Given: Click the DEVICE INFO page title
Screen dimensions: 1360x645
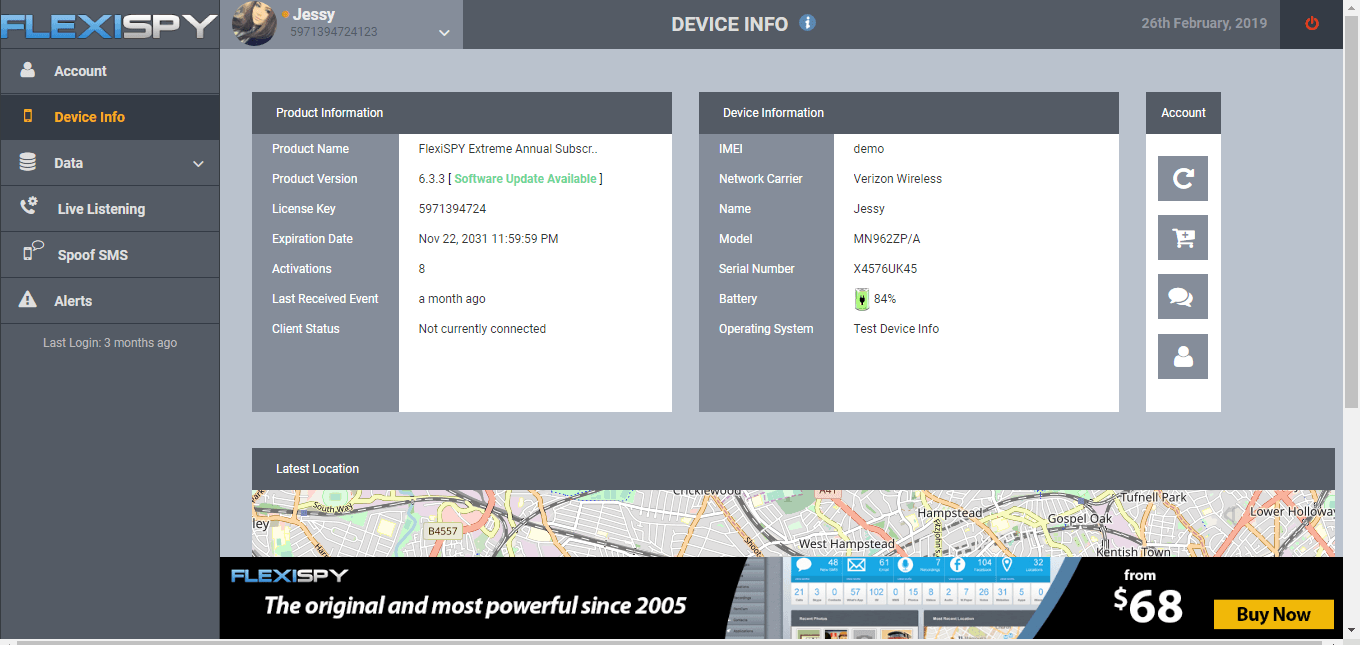Looking at the screenshot, I should (730, 24).
